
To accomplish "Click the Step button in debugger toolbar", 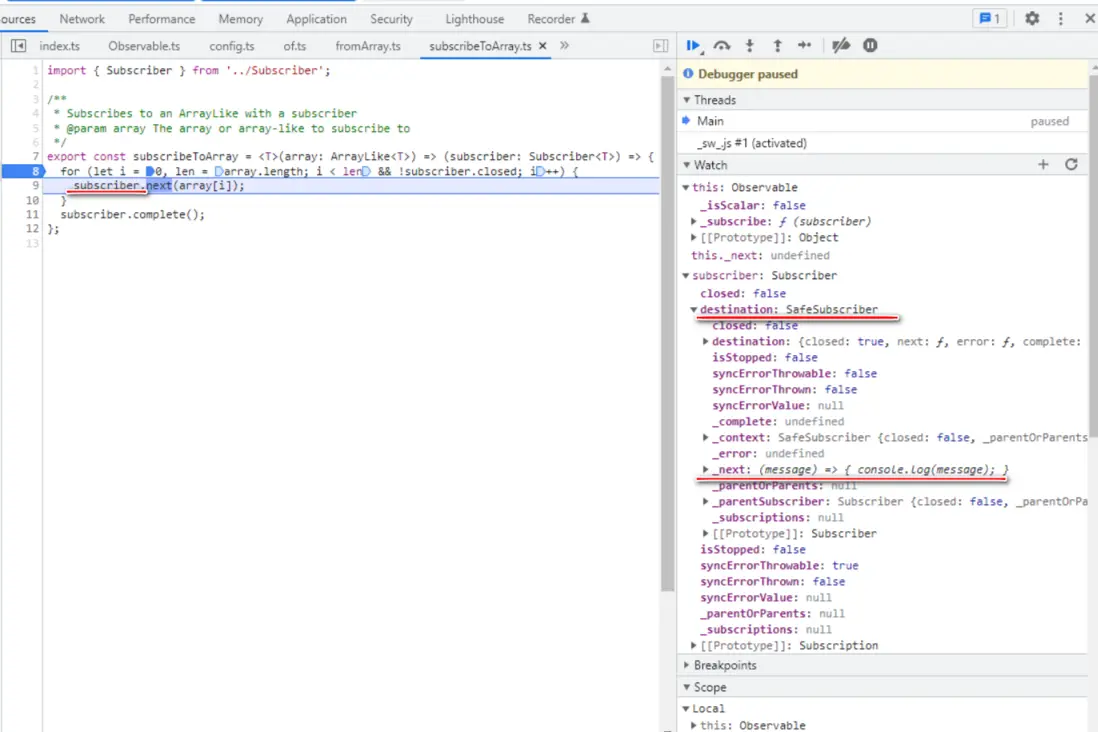I will pos(804,46).
